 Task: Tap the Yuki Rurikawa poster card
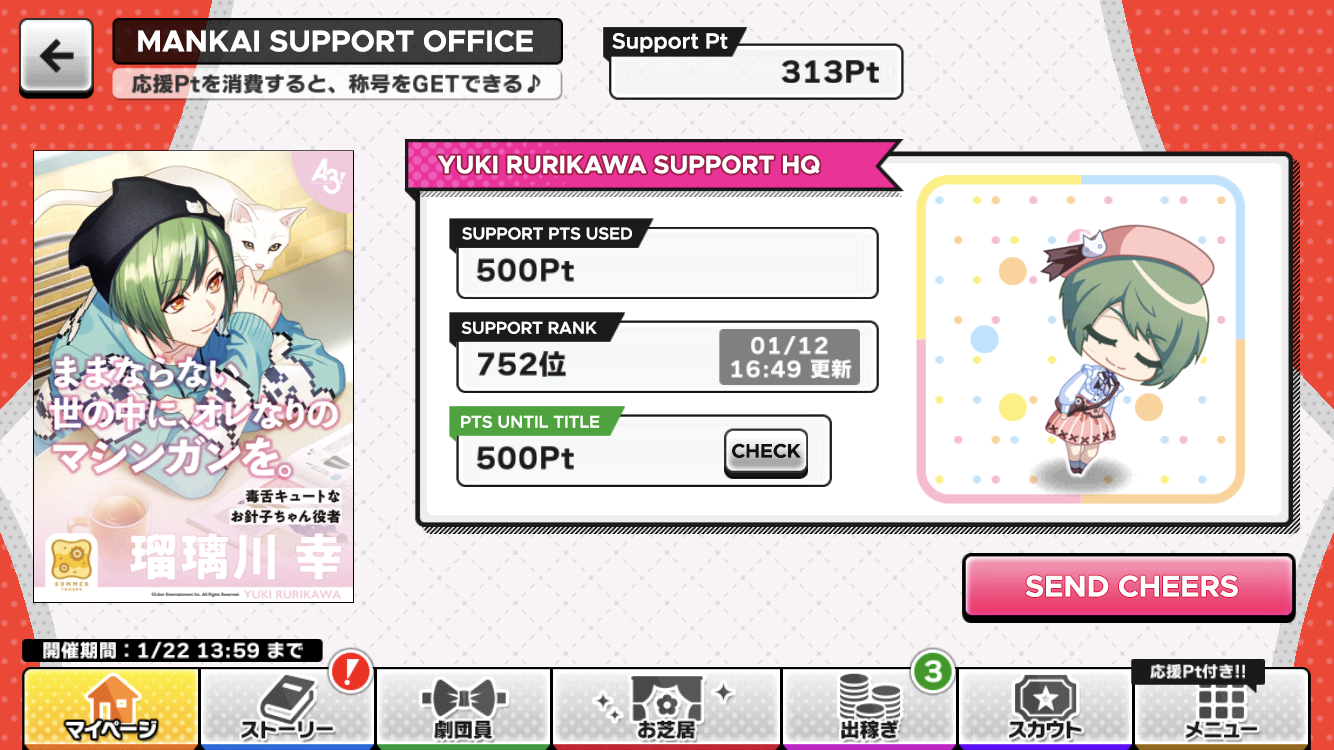(x=194, y=377)
